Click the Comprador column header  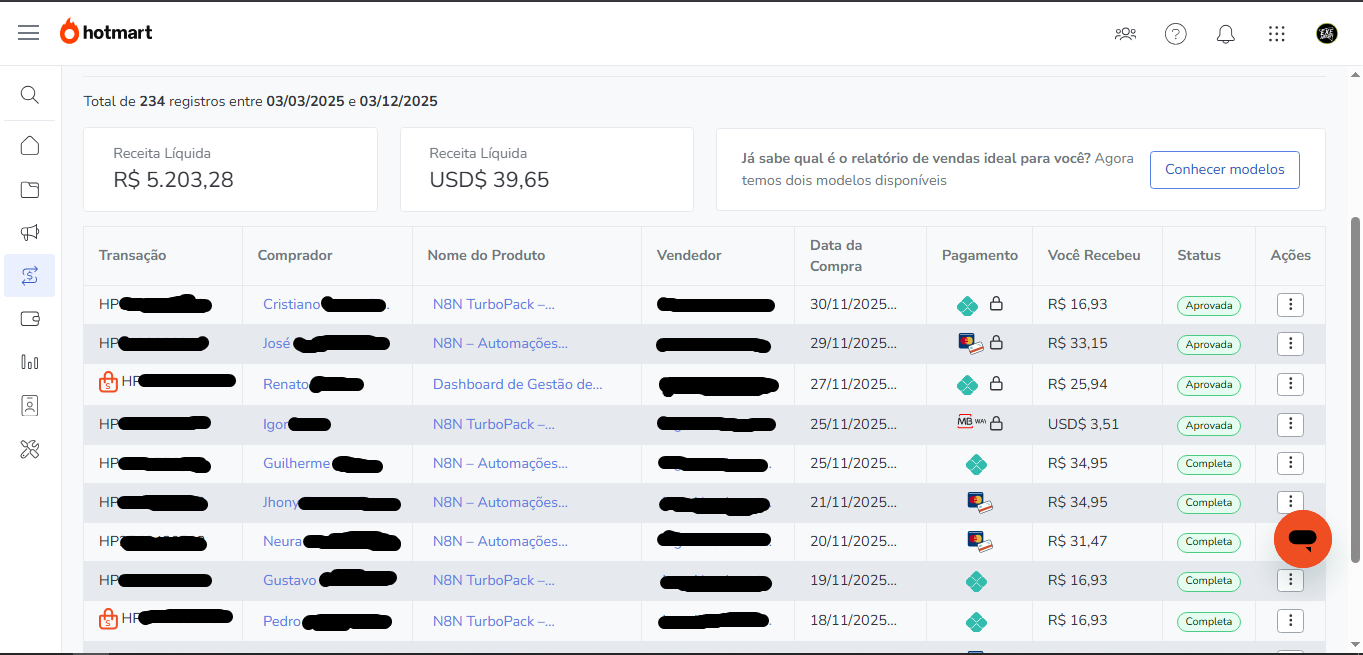coord(295,255)
